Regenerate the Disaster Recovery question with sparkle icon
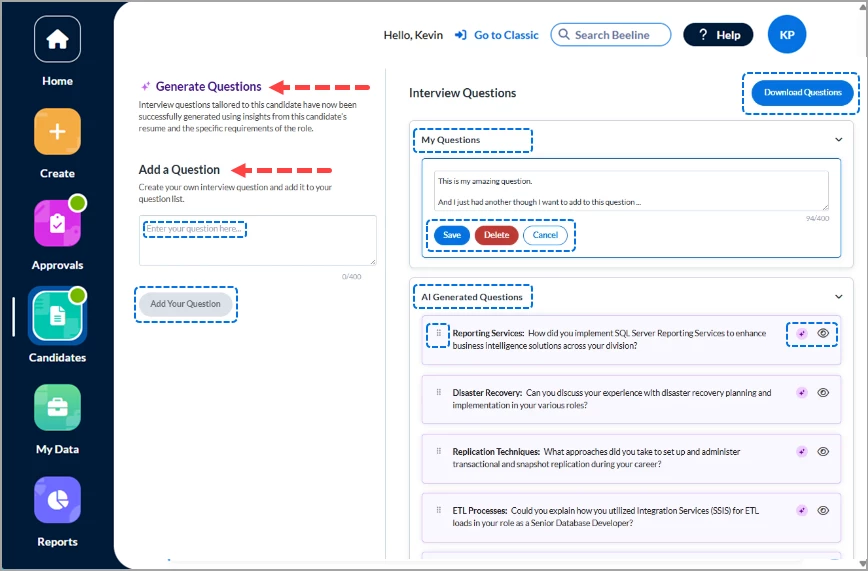Screen dimensions: 868x571 (802, 393)
